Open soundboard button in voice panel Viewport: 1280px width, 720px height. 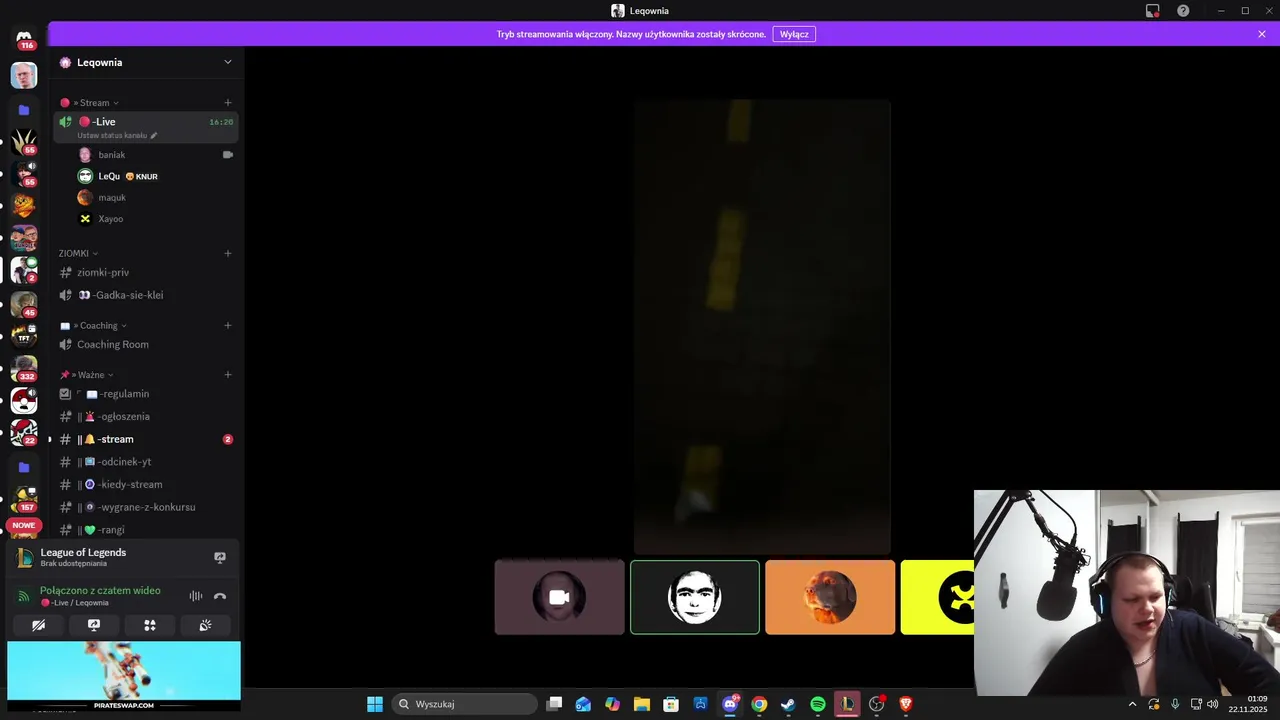tap(205, 625)
